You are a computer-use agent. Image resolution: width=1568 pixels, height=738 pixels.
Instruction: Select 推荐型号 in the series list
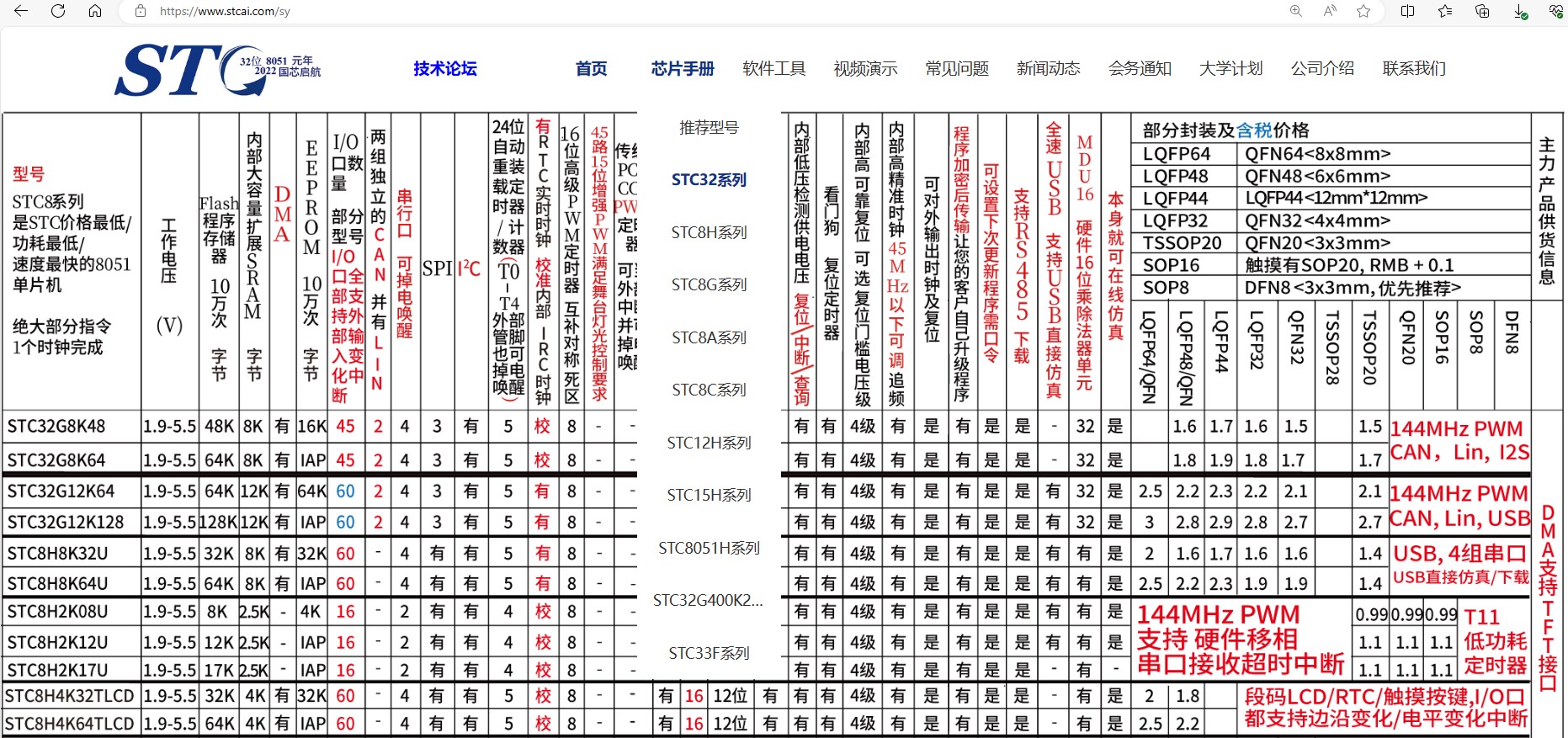point(709,128)
